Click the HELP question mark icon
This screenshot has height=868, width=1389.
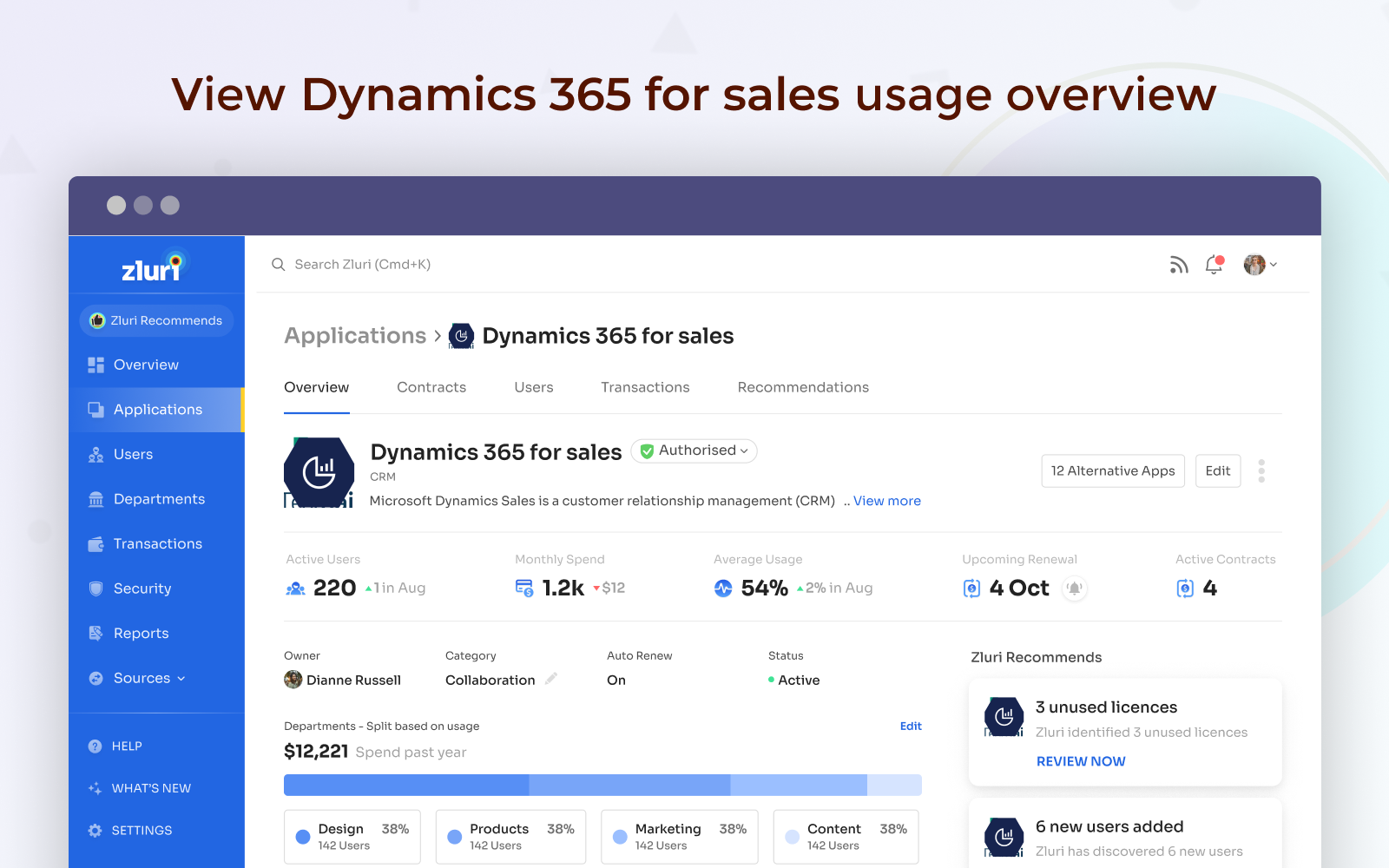click(x=95, y=746)
